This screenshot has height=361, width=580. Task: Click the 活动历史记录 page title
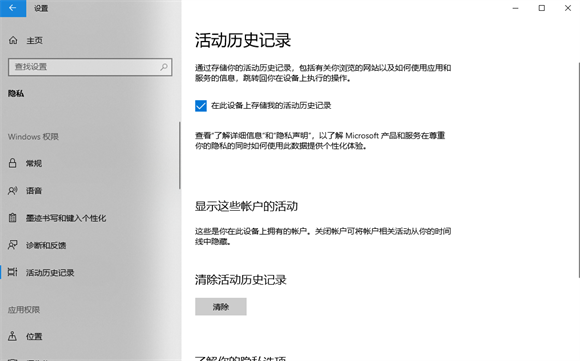[x=243, y=40]
